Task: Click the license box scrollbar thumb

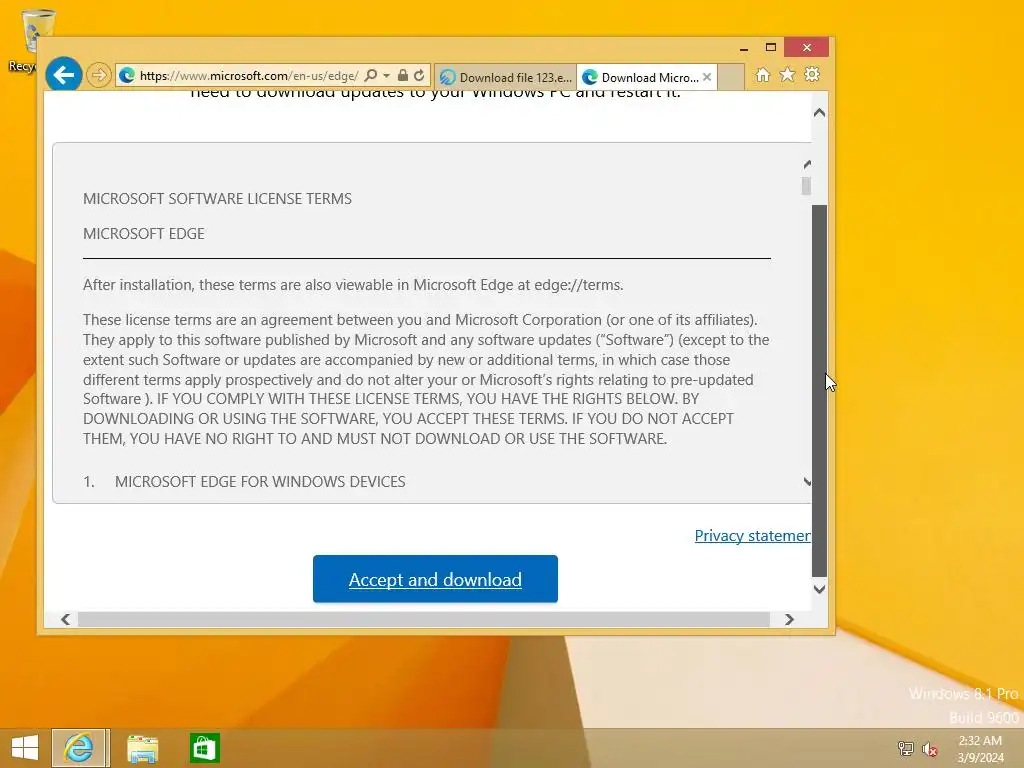Action: click(x=807, y=186)
